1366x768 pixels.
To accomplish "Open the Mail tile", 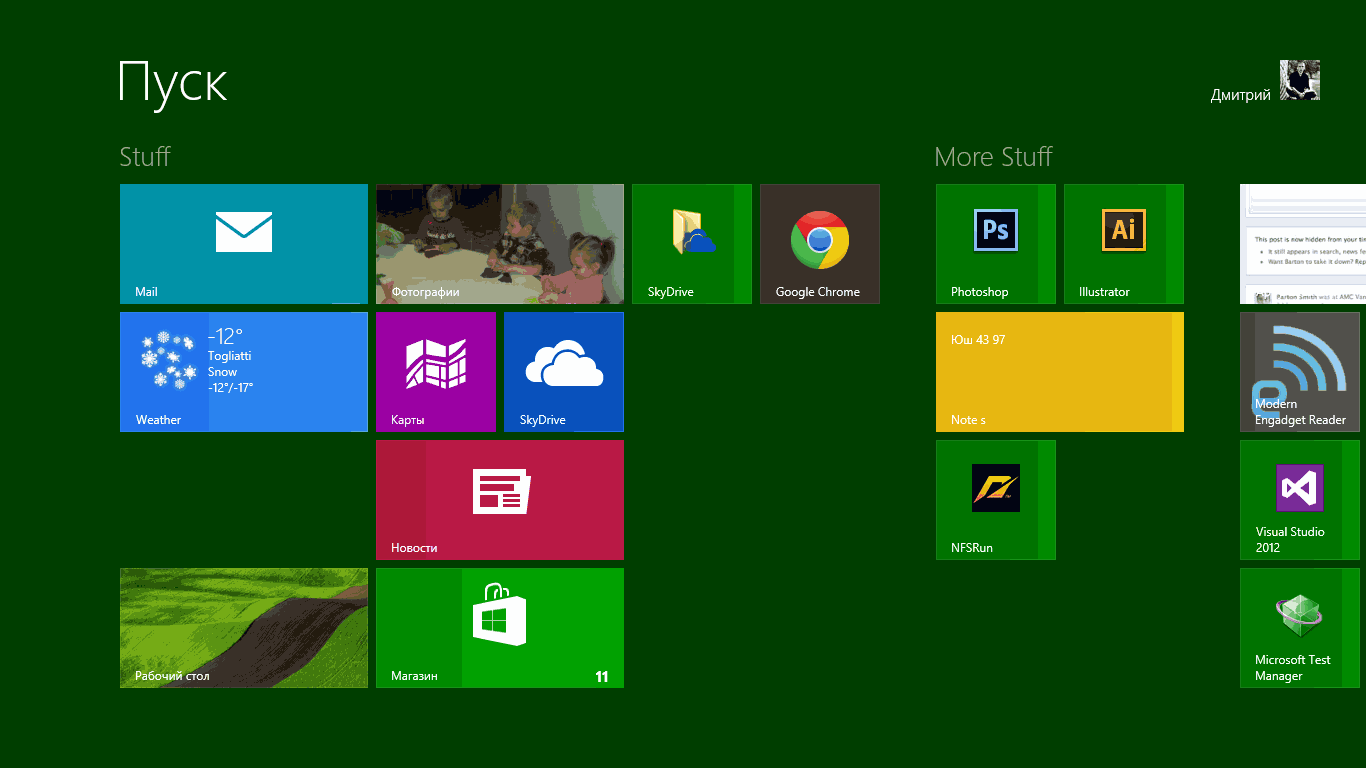I will click(x=244, y=244).
